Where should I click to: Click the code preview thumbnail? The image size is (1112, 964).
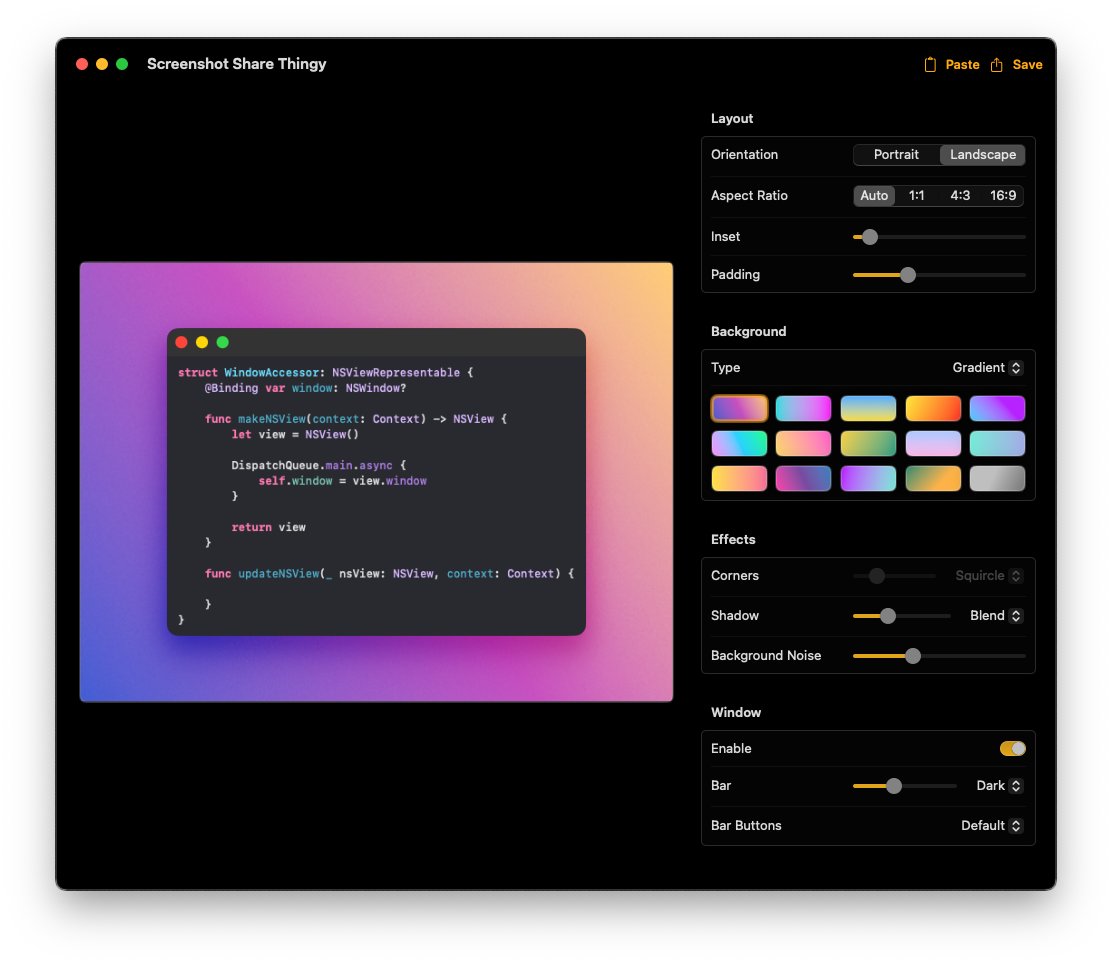click(376, 482)
